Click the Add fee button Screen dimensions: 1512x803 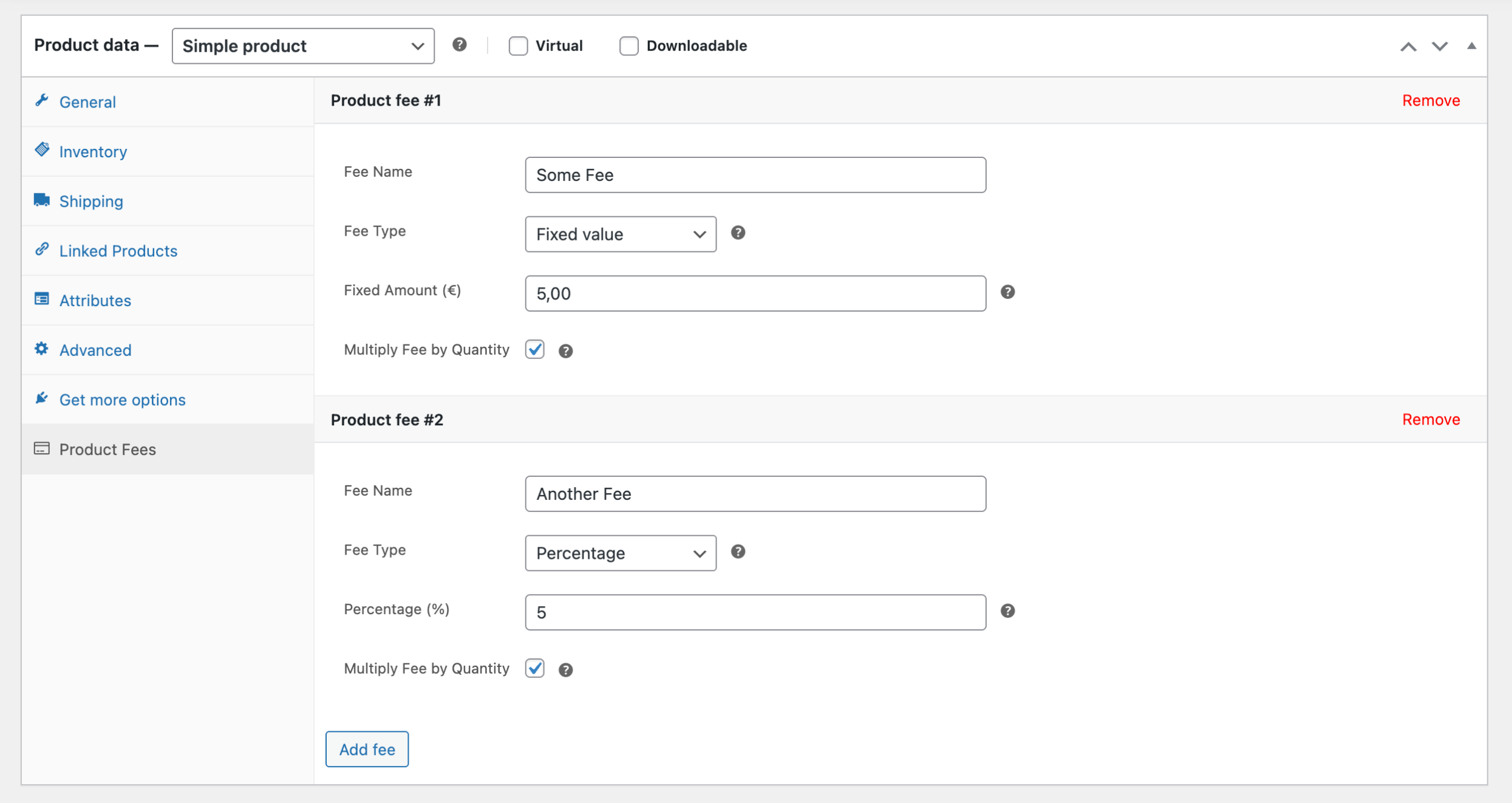[367, 749]
